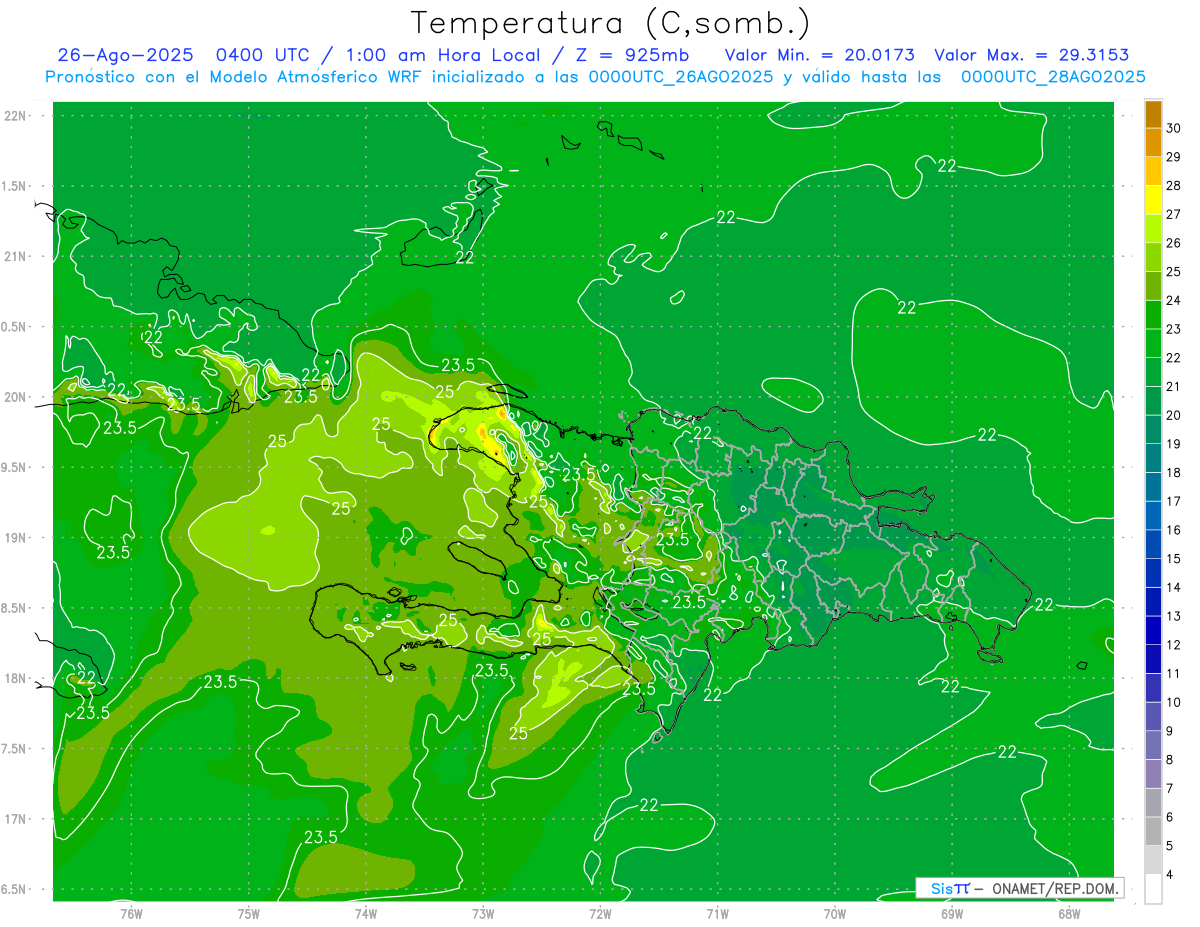
Task: Click the "76W" longitude axis label
Action: [x=131, y=913]
